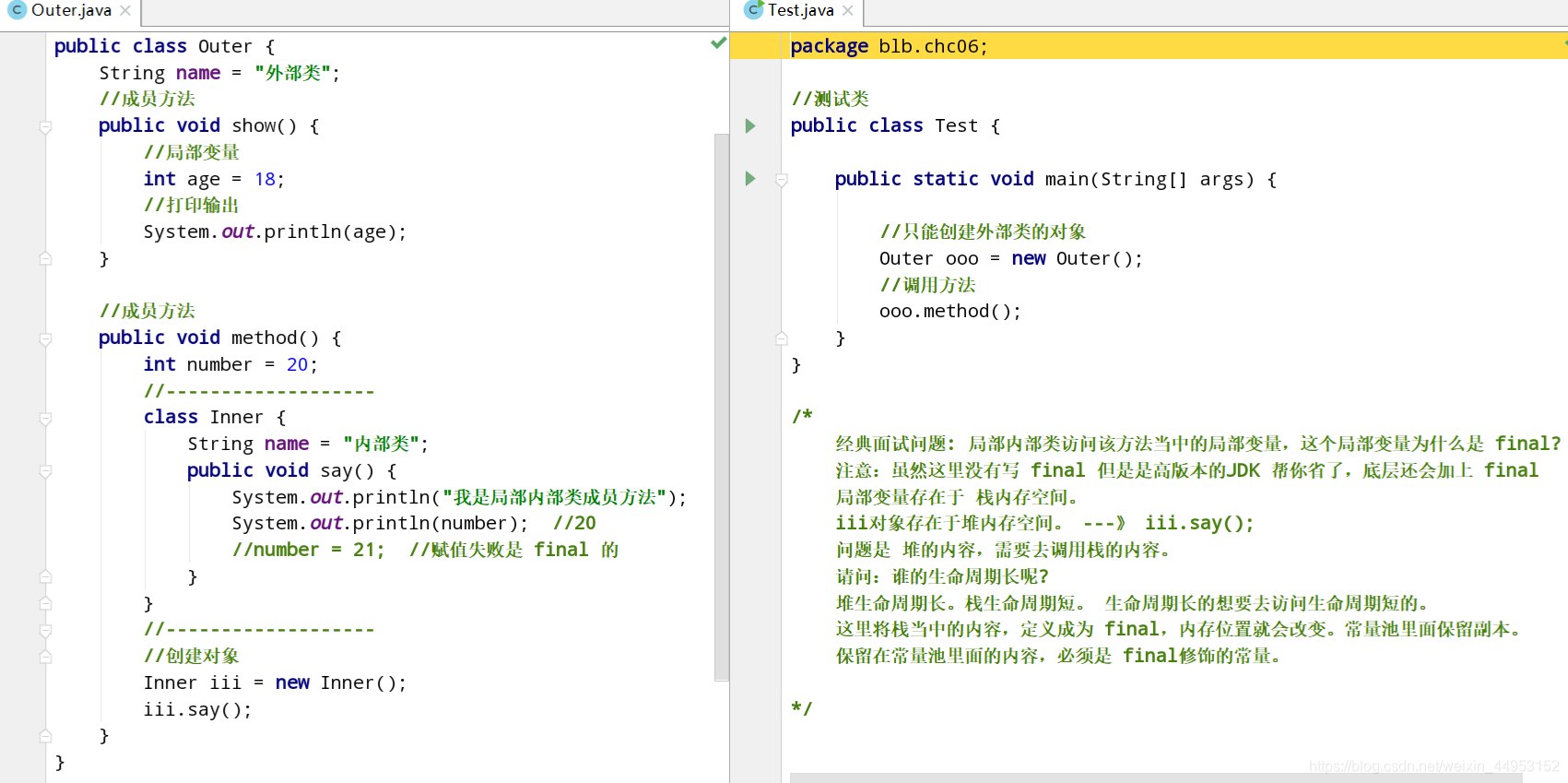Screen dimensions: 1568x783
Task: Click fold end marker of say() method
Action: point(45,576)
